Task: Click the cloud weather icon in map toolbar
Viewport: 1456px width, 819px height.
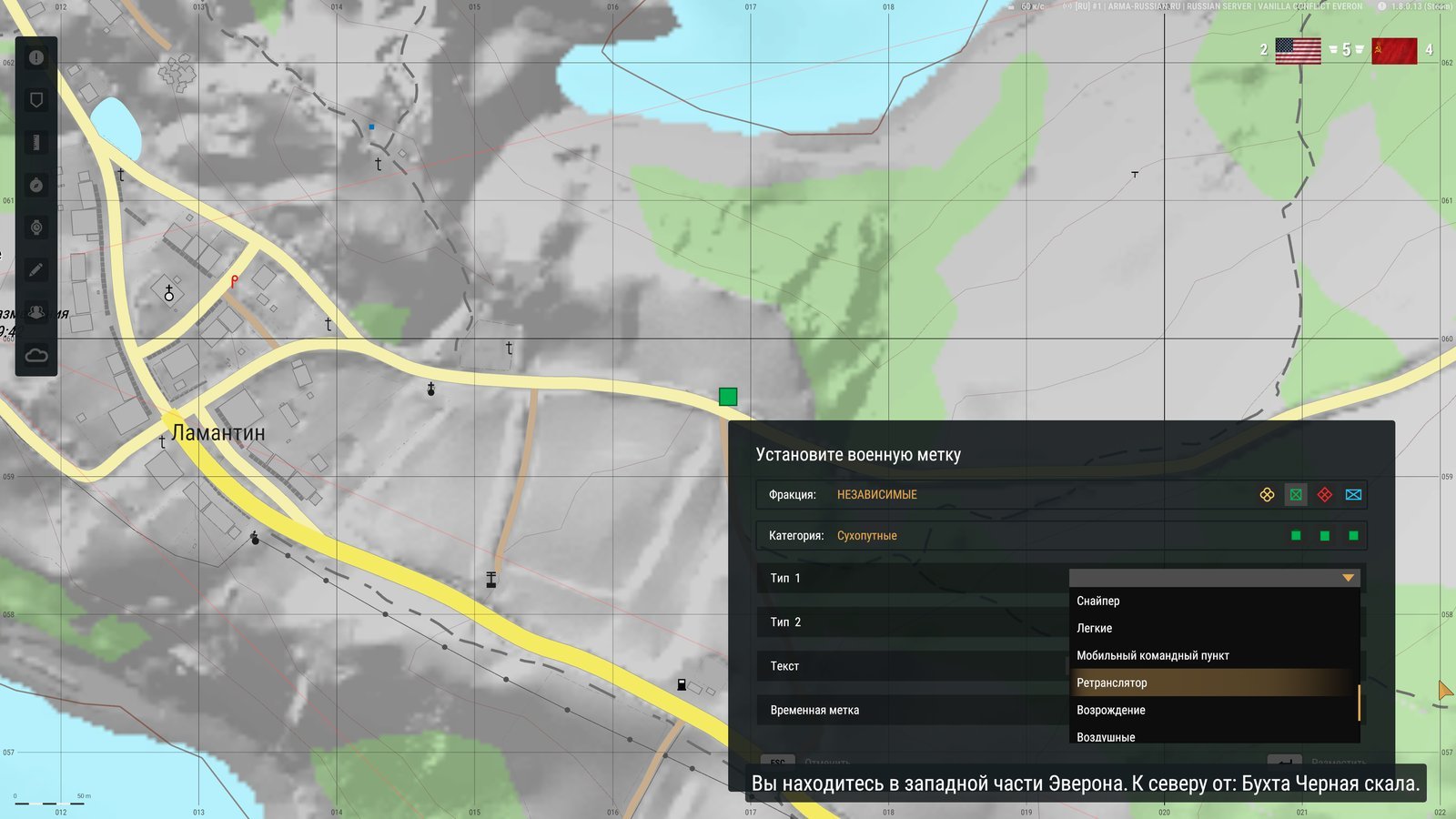Action: 36,355
